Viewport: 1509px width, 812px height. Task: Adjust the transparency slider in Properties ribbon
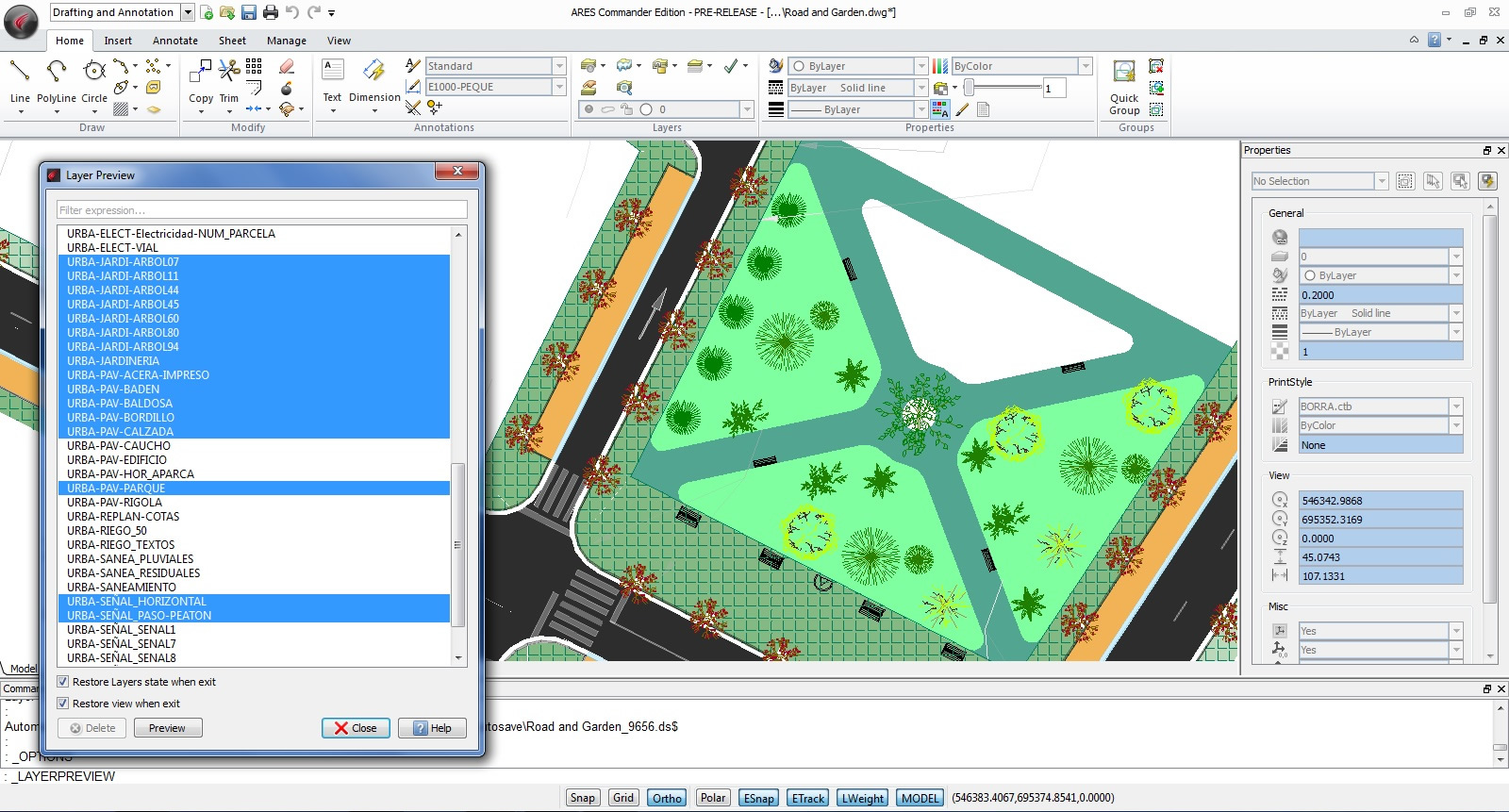pos(970,88)
